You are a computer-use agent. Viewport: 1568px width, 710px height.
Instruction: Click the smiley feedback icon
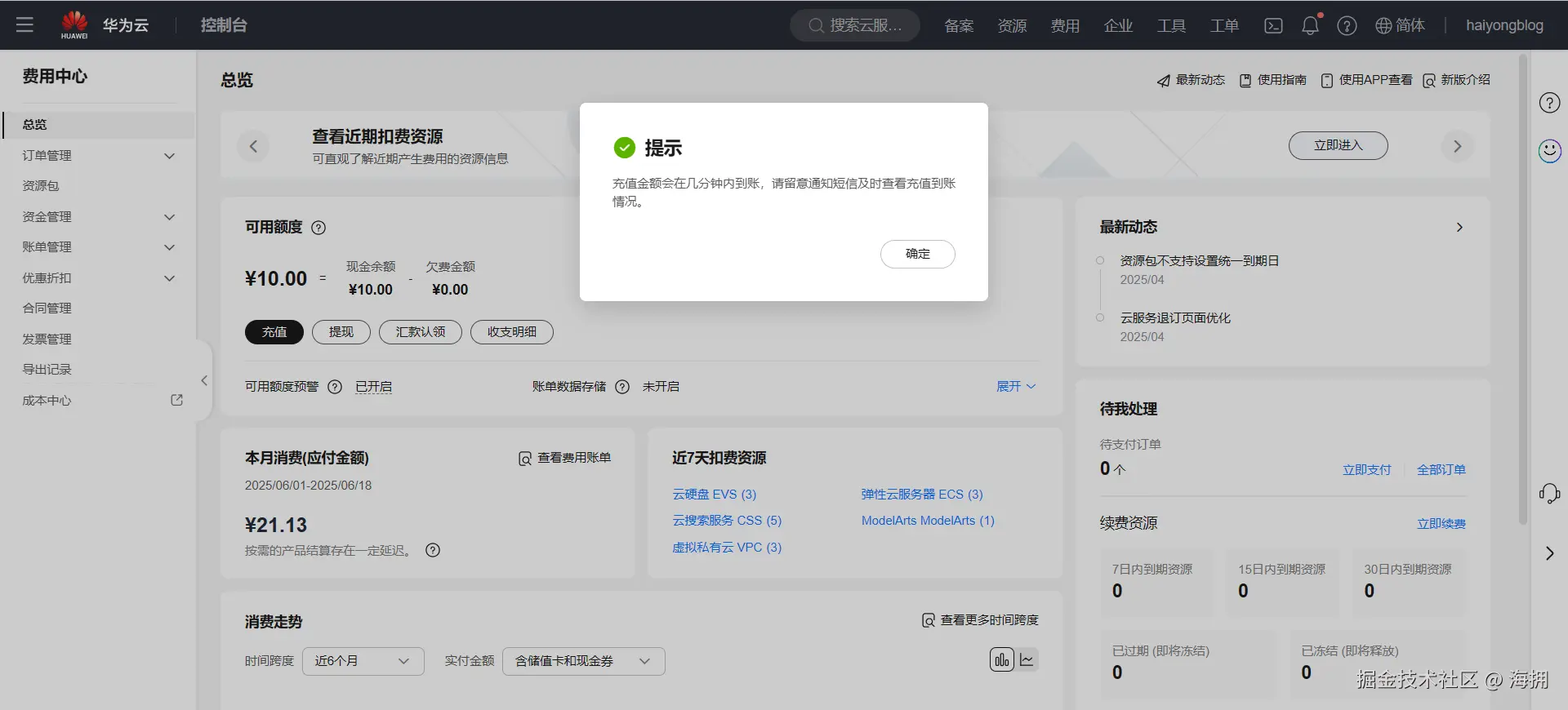tap(1549, 151)
